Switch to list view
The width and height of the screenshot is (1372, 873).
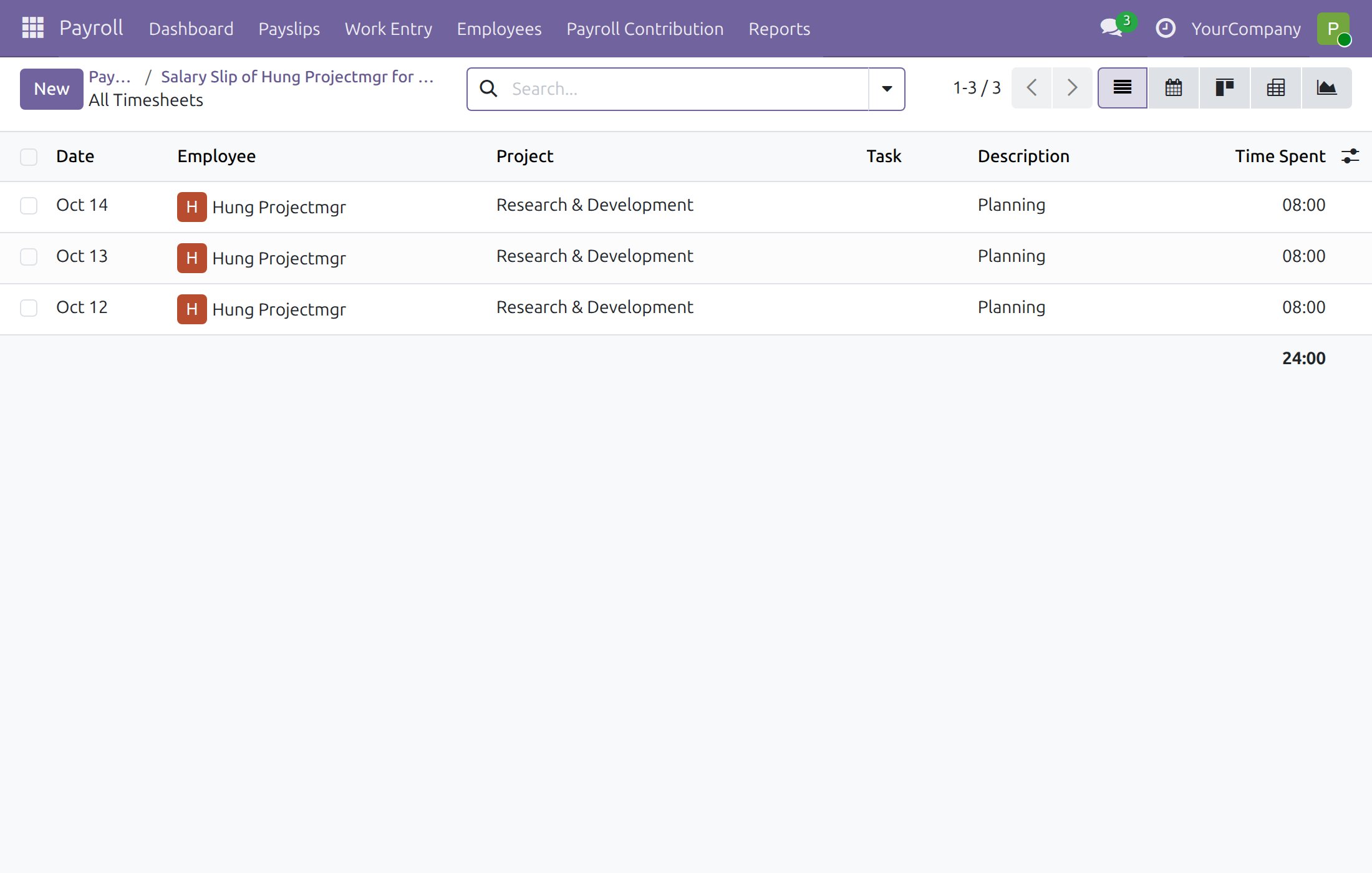pos(1122,88)
